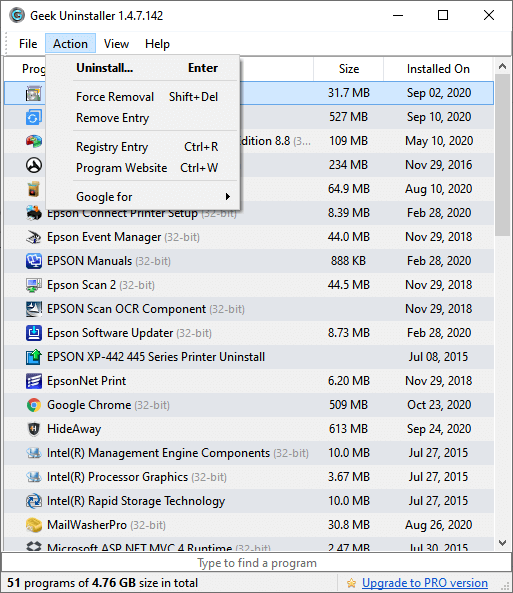Select the MailWasherPro row text
513x593 pixels.
106,525
